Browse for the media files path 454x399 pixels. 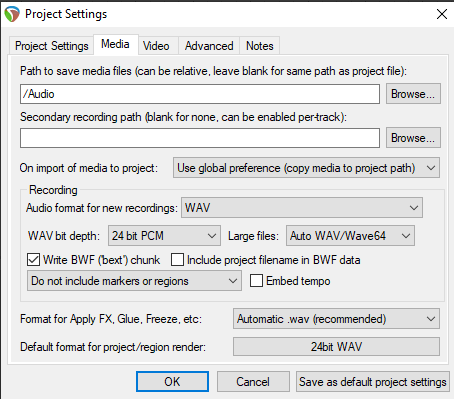(413, 94)
